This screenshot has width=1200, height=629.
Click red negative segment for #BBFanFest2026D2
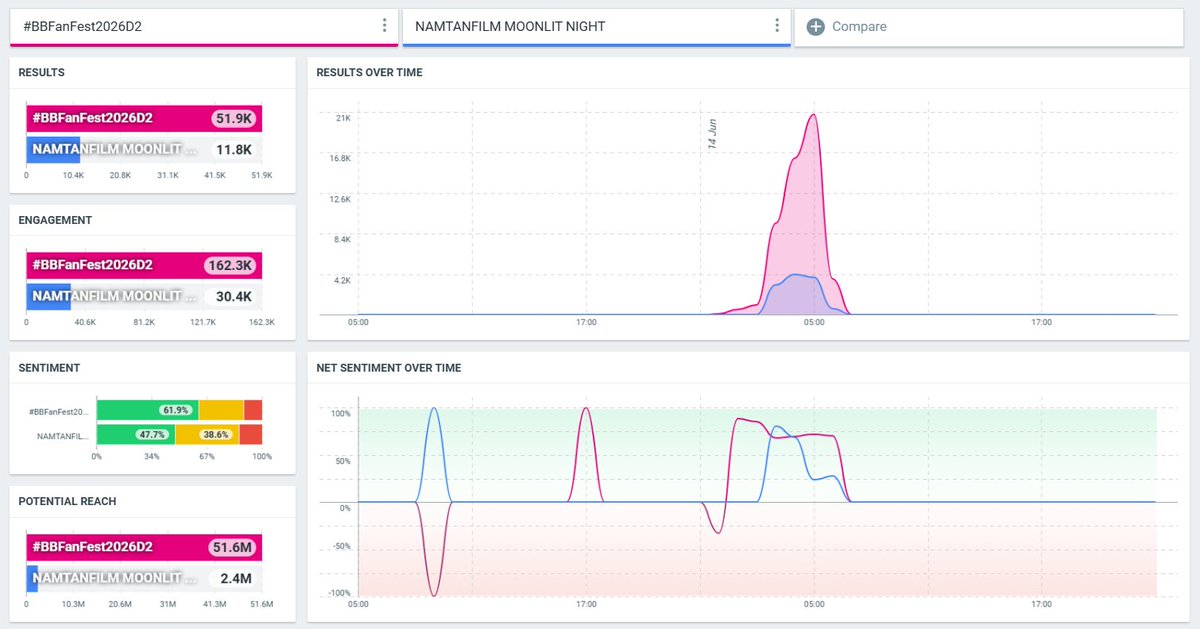click(x=253, y=410)
